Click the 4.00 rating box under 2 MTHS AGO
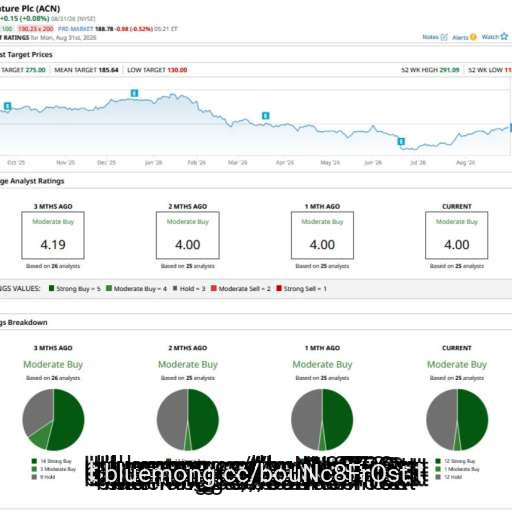 click(x=188, y=235)
